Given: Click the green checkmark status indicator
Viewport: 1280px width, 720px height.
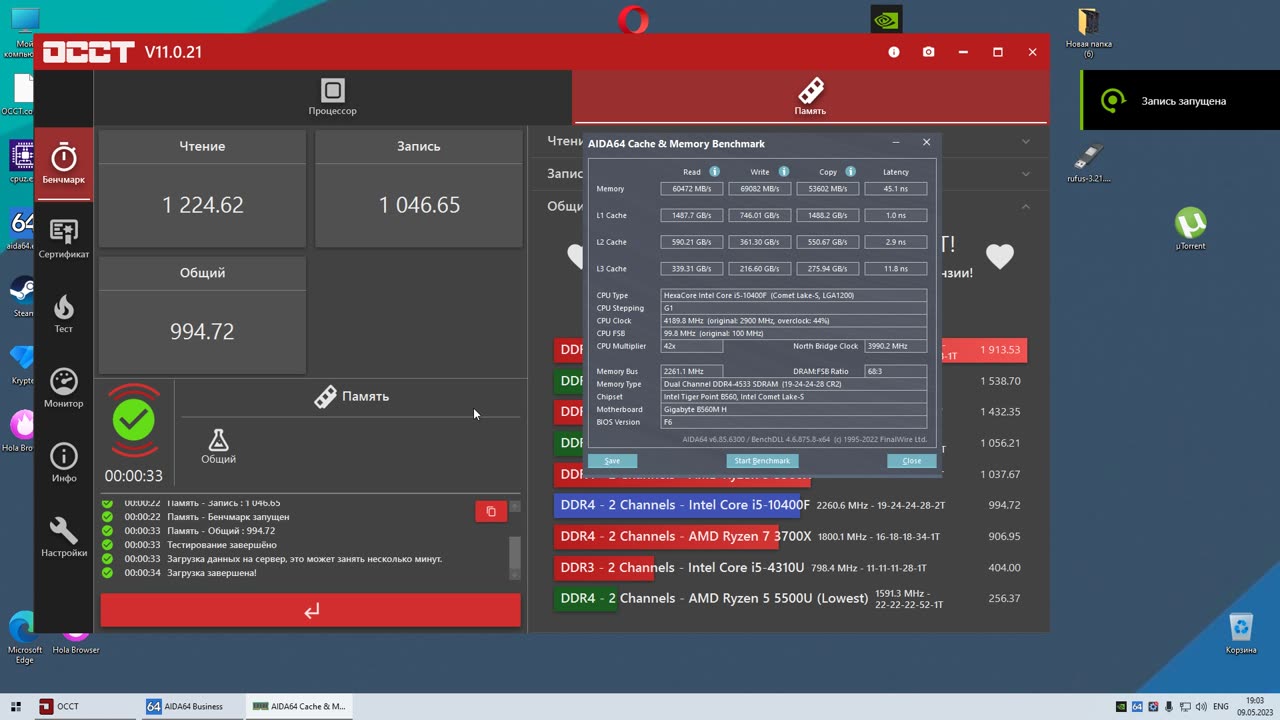Looking at the screenshot, I should click(133, 421).
